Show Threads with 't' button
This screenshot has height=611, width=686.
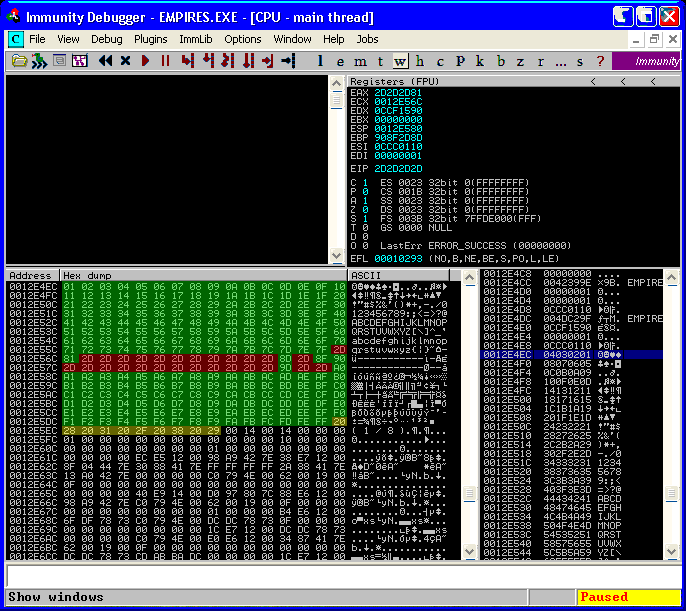pyautogui.click(x=380, y=61)
